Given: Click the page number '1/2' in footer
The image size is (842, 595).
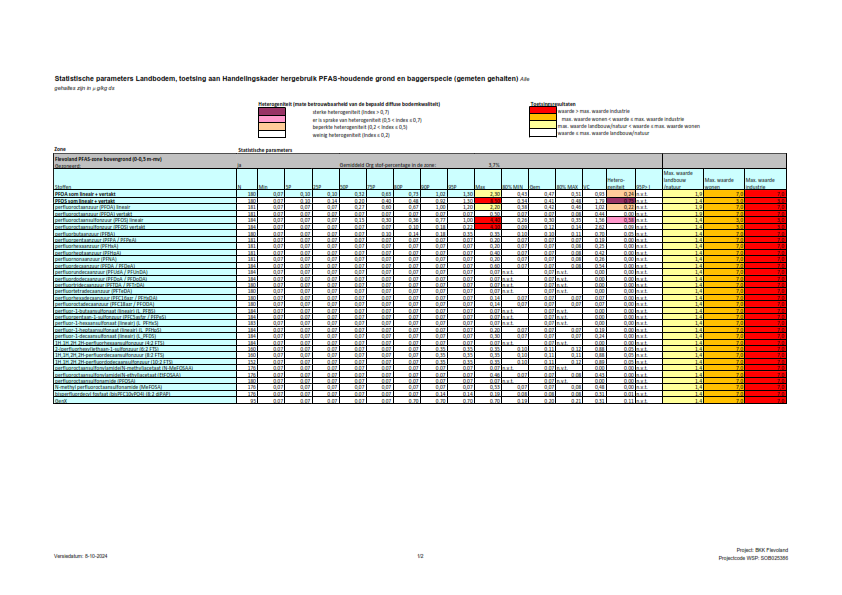Looking at the screenshot, I should (x=421, y=554).
